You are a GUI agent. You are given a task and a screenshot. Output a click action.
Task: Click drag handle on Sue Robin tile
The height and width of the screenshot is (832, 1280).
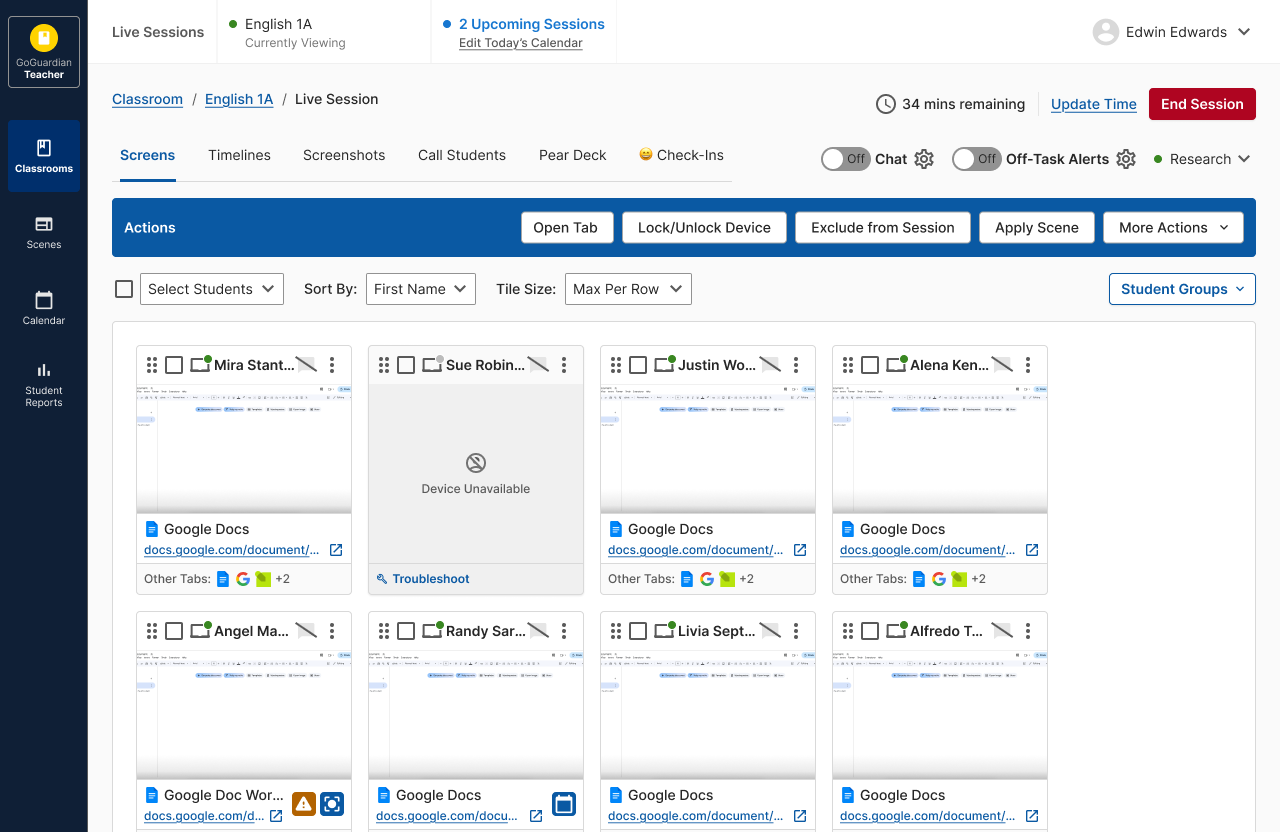(384, 365)
